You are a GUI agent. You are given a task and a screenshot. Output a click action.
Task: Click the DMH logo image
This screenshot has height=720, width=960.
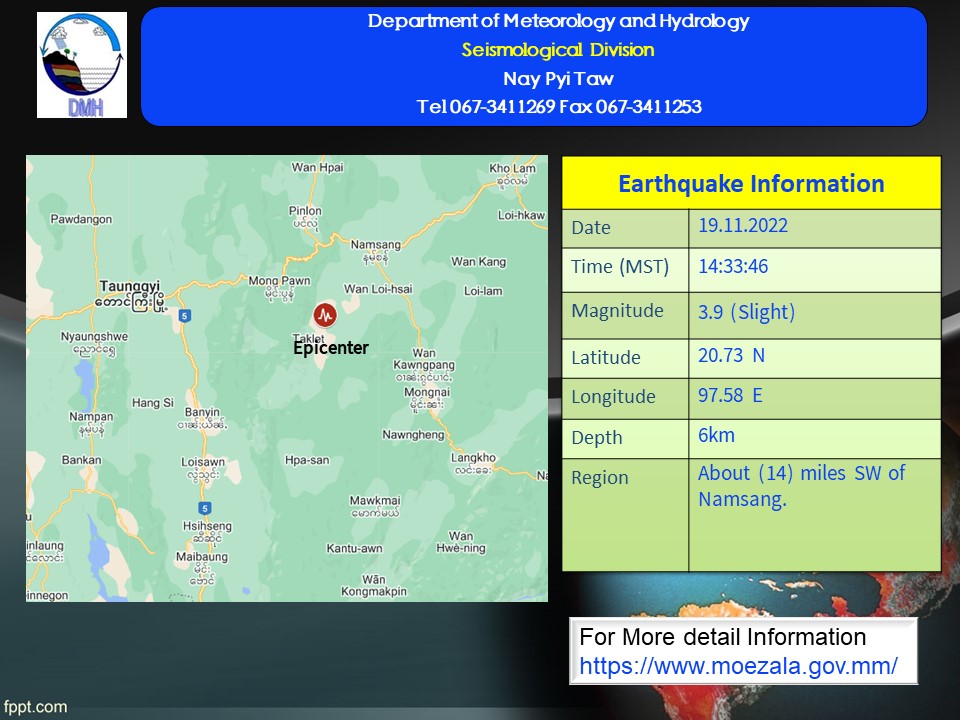pos(82,65)
